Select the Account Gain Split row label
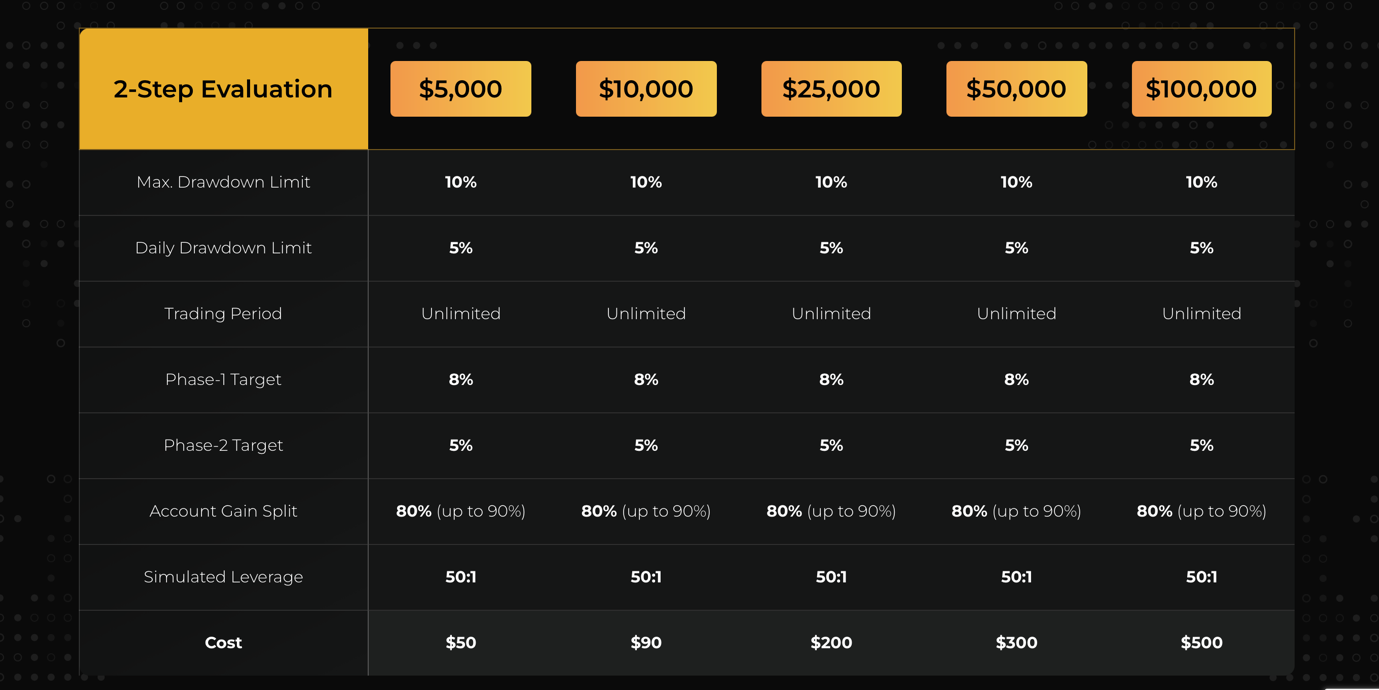1379x690 pixels. pos(223,511)
